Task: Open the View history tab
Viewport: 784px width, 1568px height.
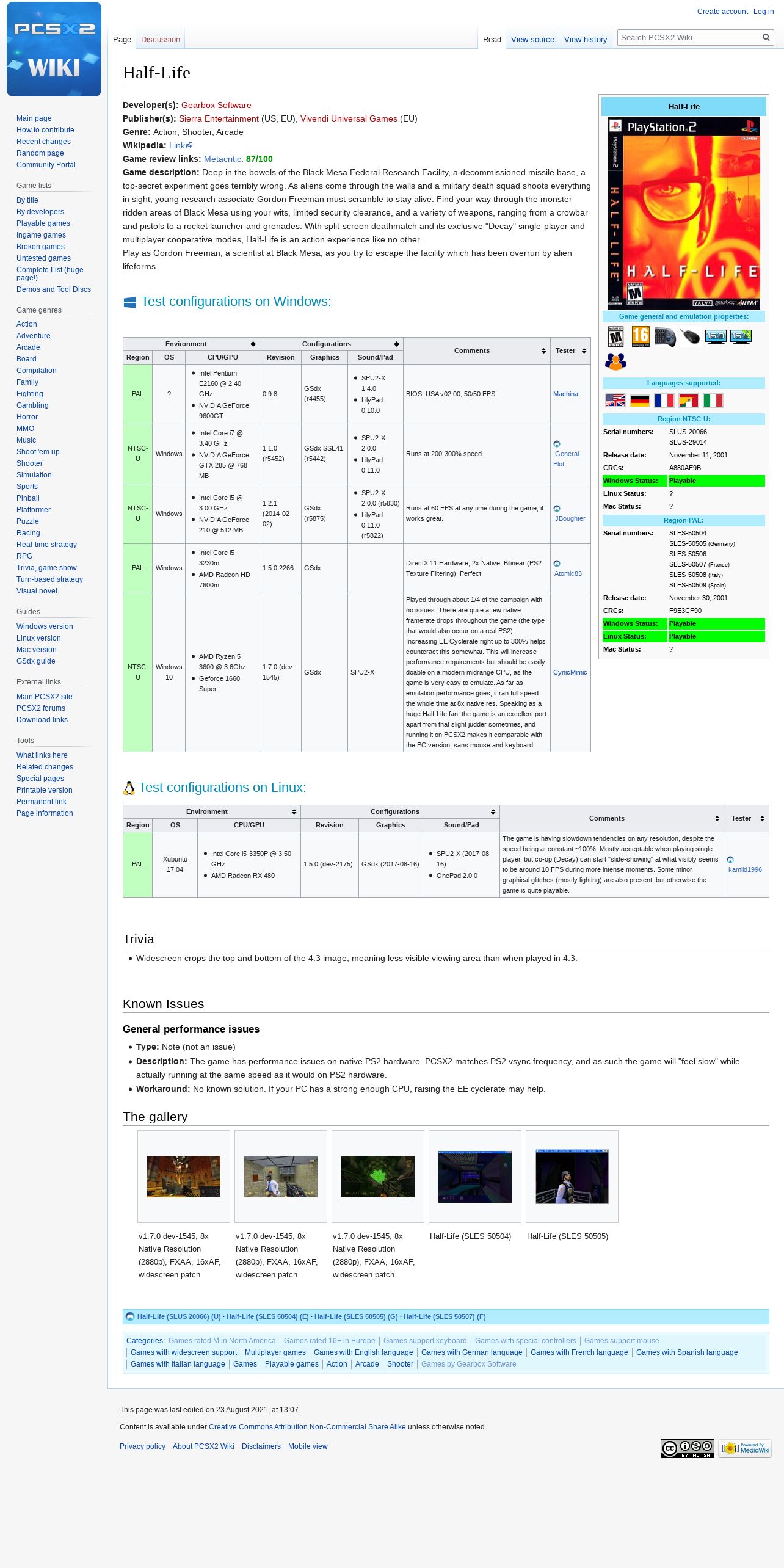Action: coord(586,40)
